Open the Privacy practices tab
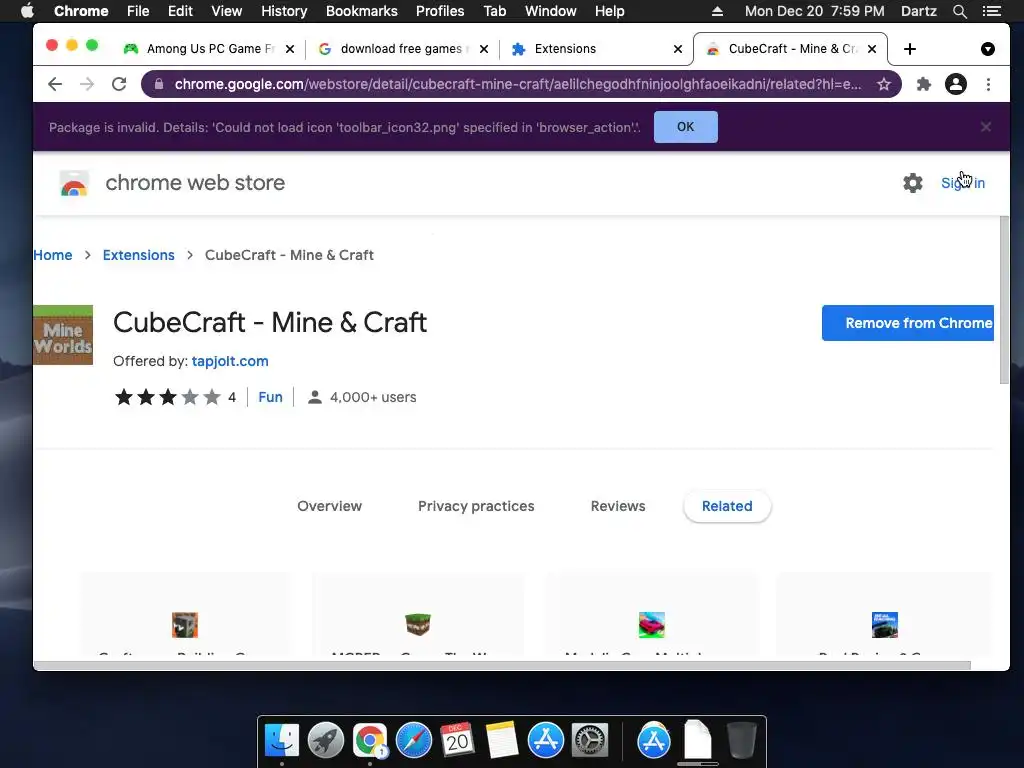1024x768 pixels. [476, 506]
